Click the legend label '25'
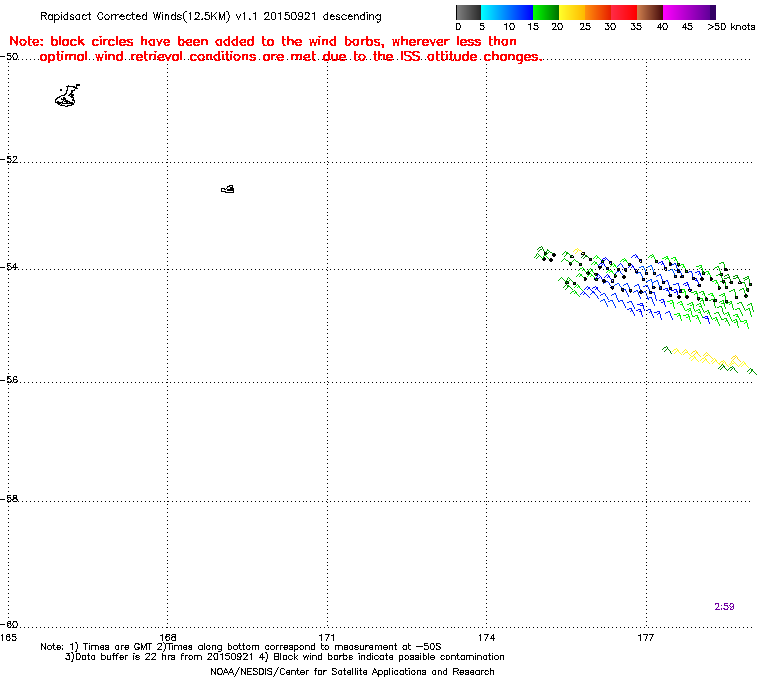This screenshot has width=760, height=688. [585, 27]
